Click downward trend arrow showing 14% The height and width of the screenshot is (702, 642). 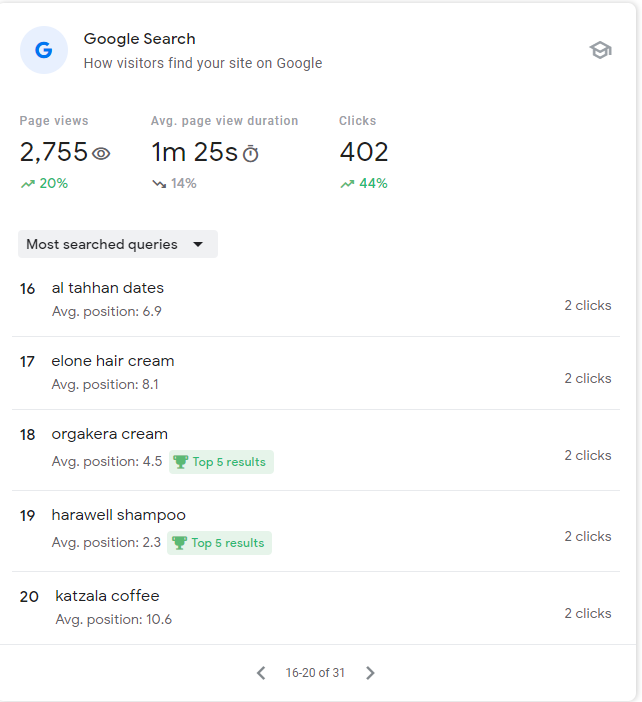click(x=158, y=184)
